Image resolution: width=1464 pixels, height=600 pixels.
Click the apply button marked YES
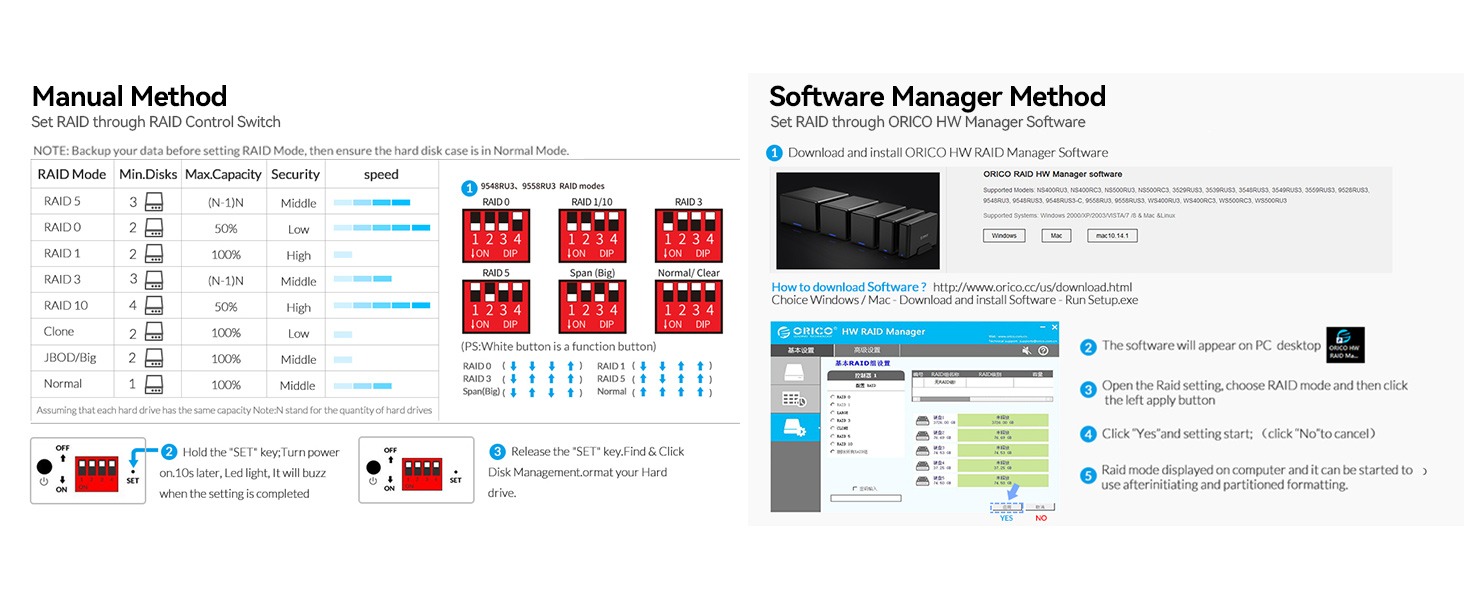click(x=1006, y=507)
